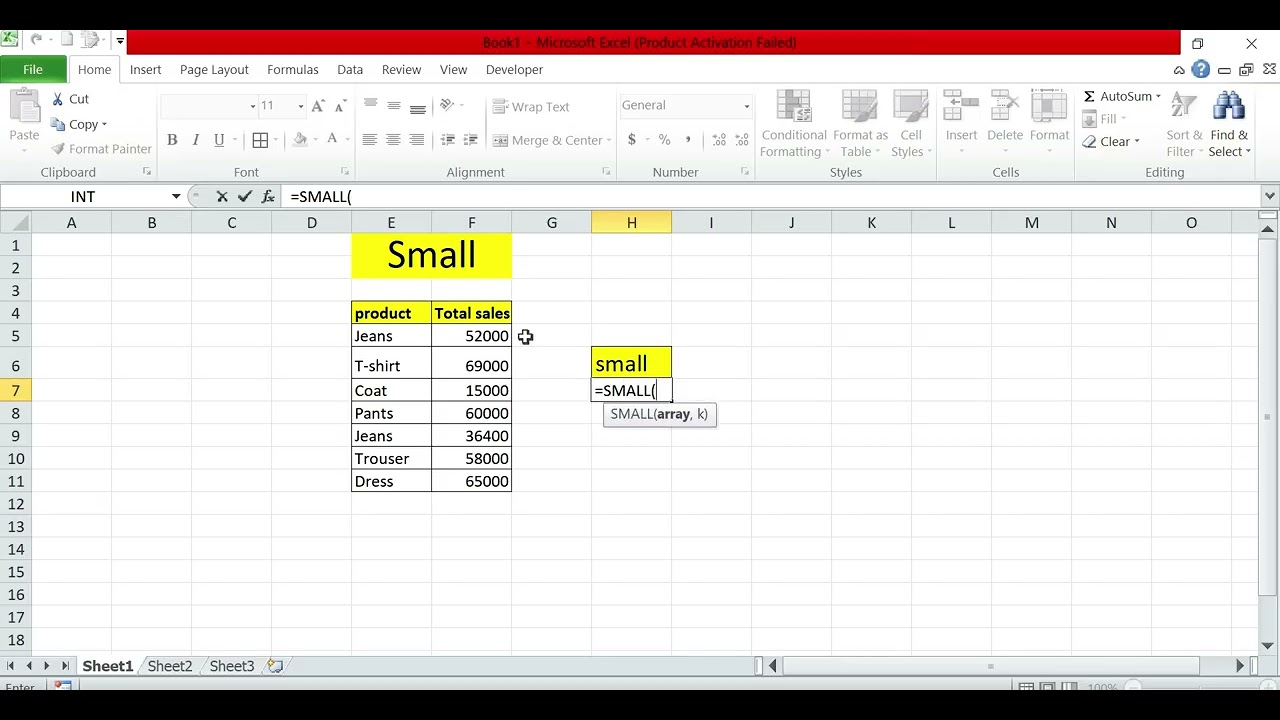
Task: Switch to the Insert ribbon tab
Action: tap(145, 69)
